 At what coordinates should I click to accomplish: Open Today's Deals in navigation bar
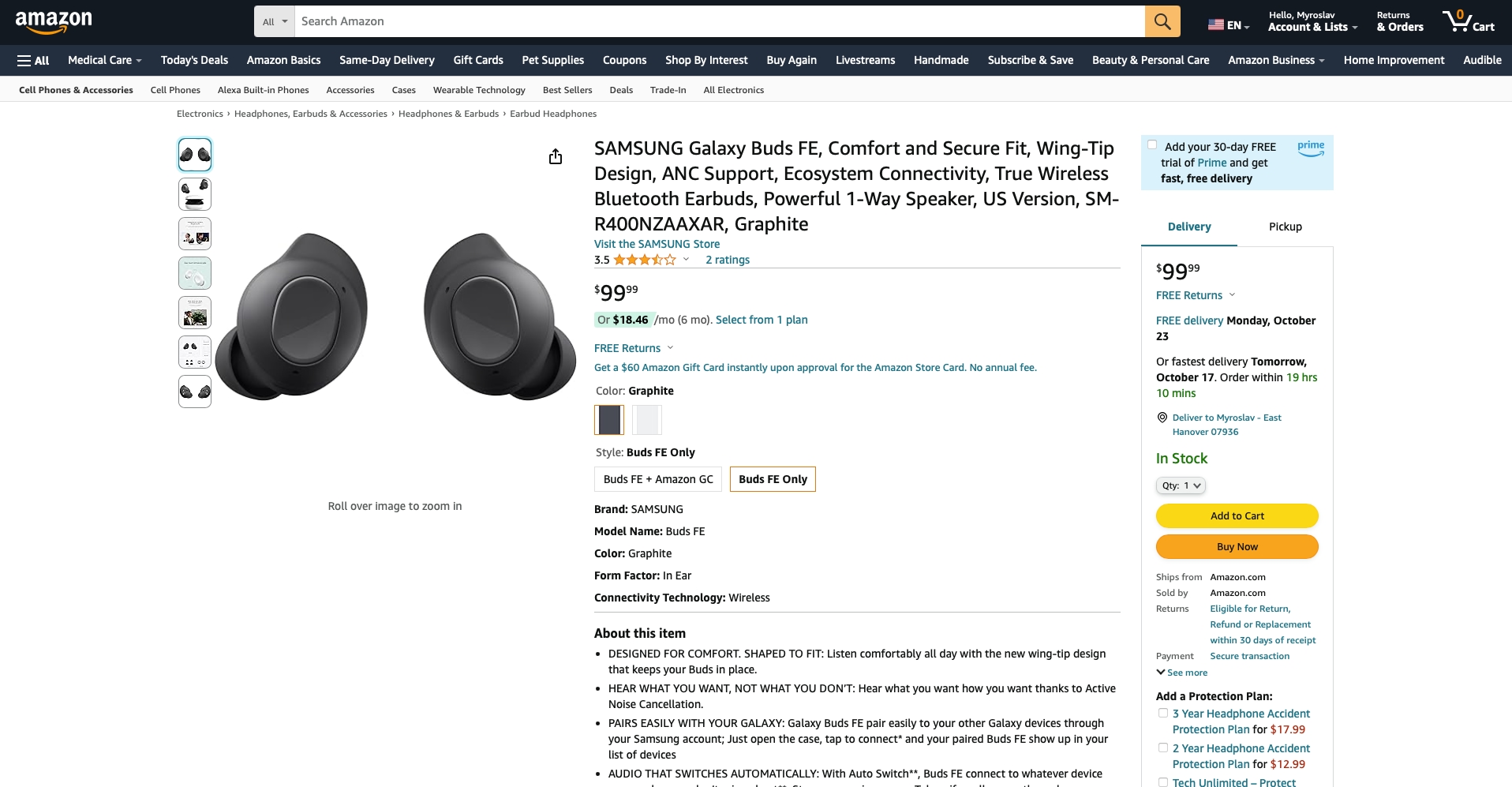(194, 60)
